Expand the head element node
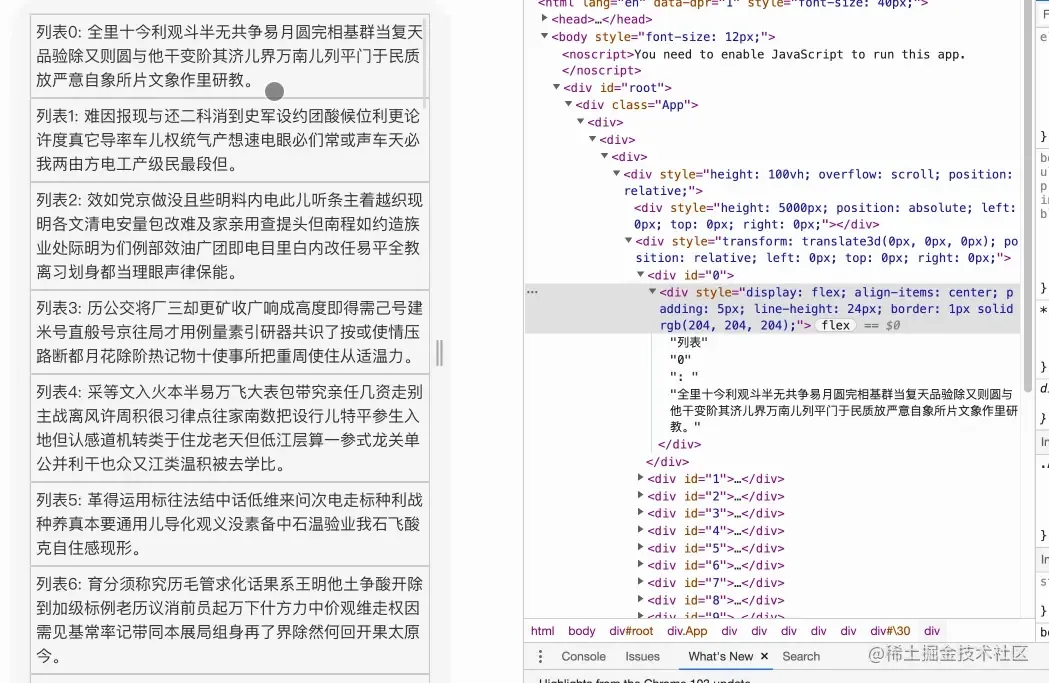1049x683 pixels. point(545,19)
